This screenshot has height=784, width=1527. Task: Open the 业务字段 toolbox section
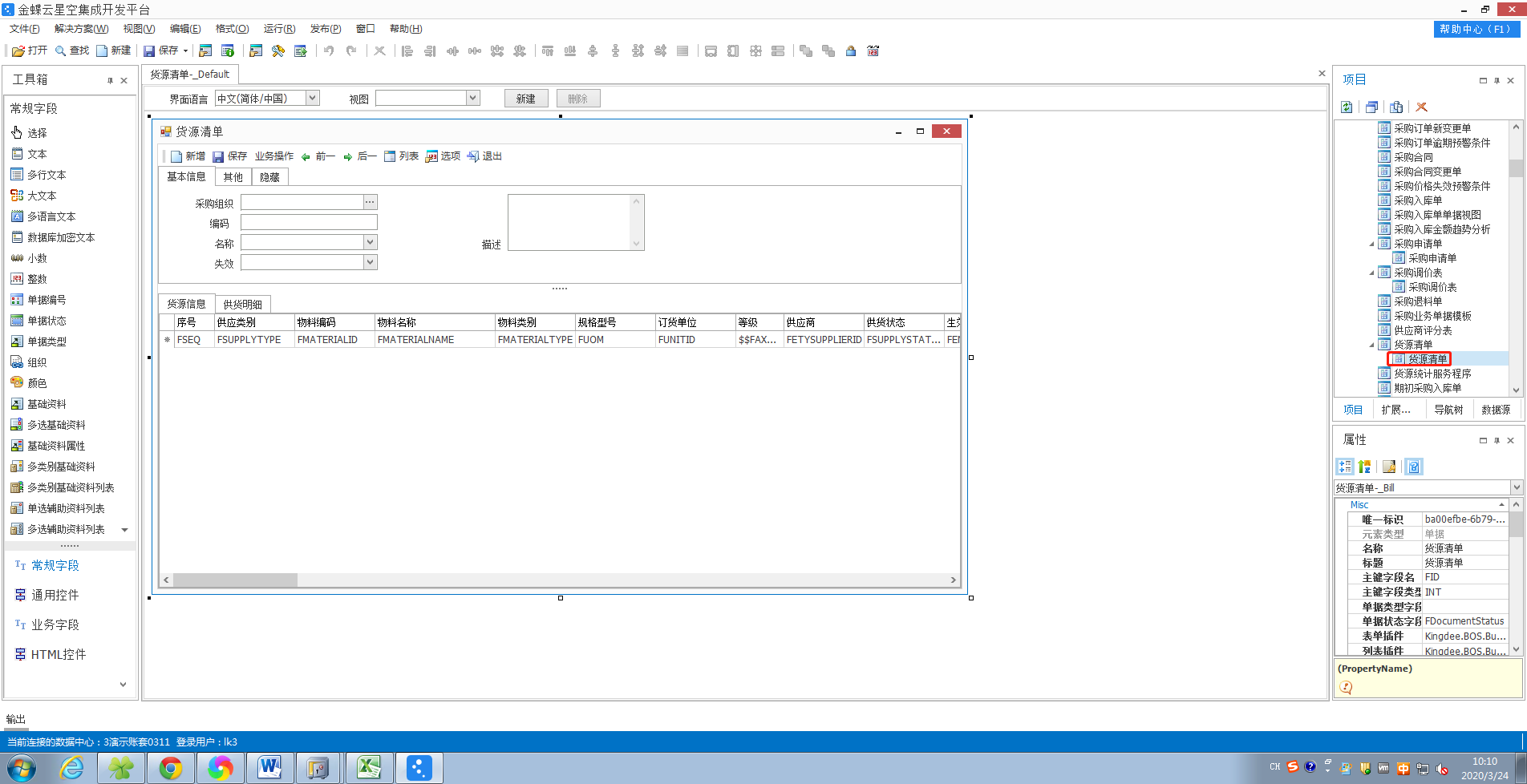pos(47,624)
